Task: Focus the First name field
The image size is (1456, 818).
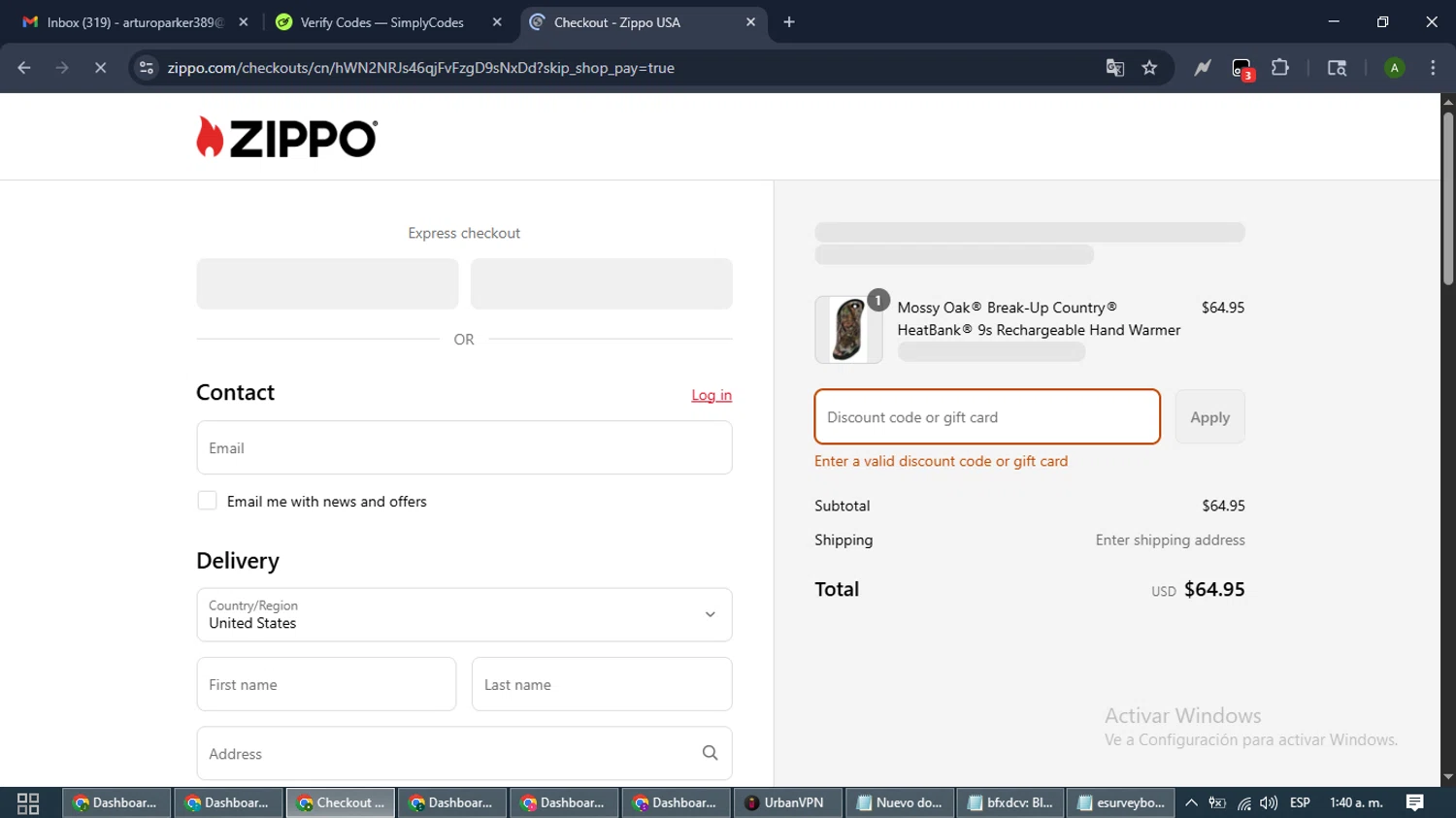Action: point(326,684)
